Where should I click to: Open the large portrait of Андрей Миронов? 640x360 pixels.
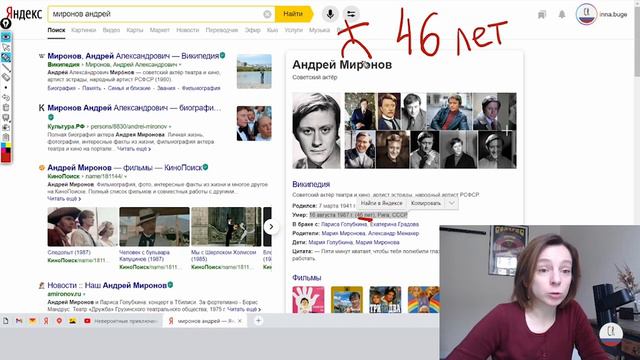(316, 131)
